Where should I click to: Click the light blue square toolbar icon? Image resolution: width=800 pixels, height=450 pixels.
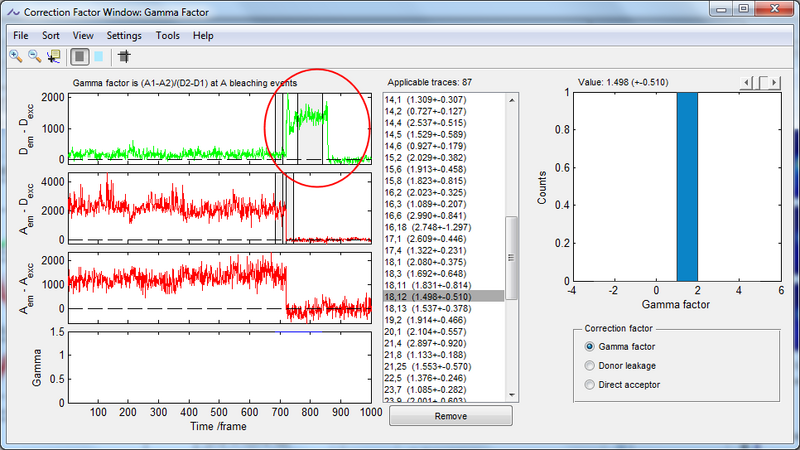coord(97,57)
